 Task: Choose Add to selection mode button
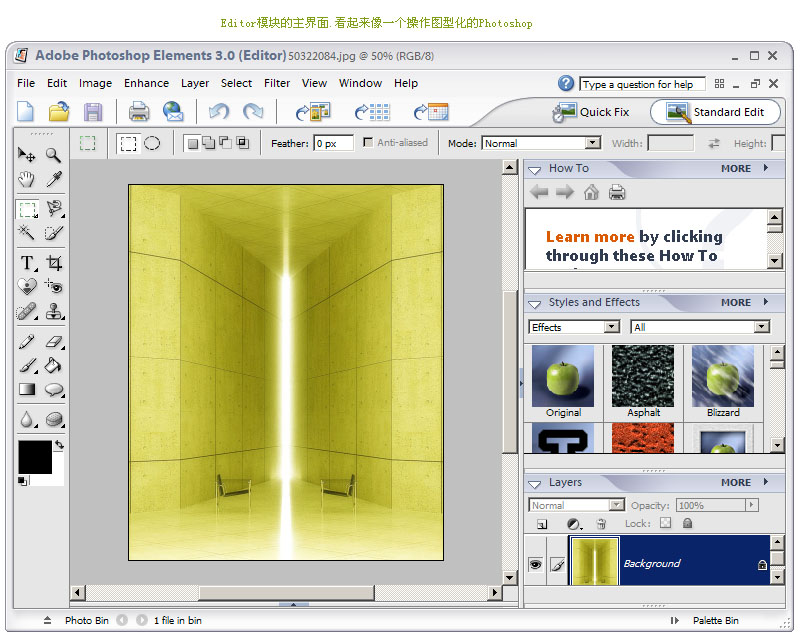pos(208,143)
